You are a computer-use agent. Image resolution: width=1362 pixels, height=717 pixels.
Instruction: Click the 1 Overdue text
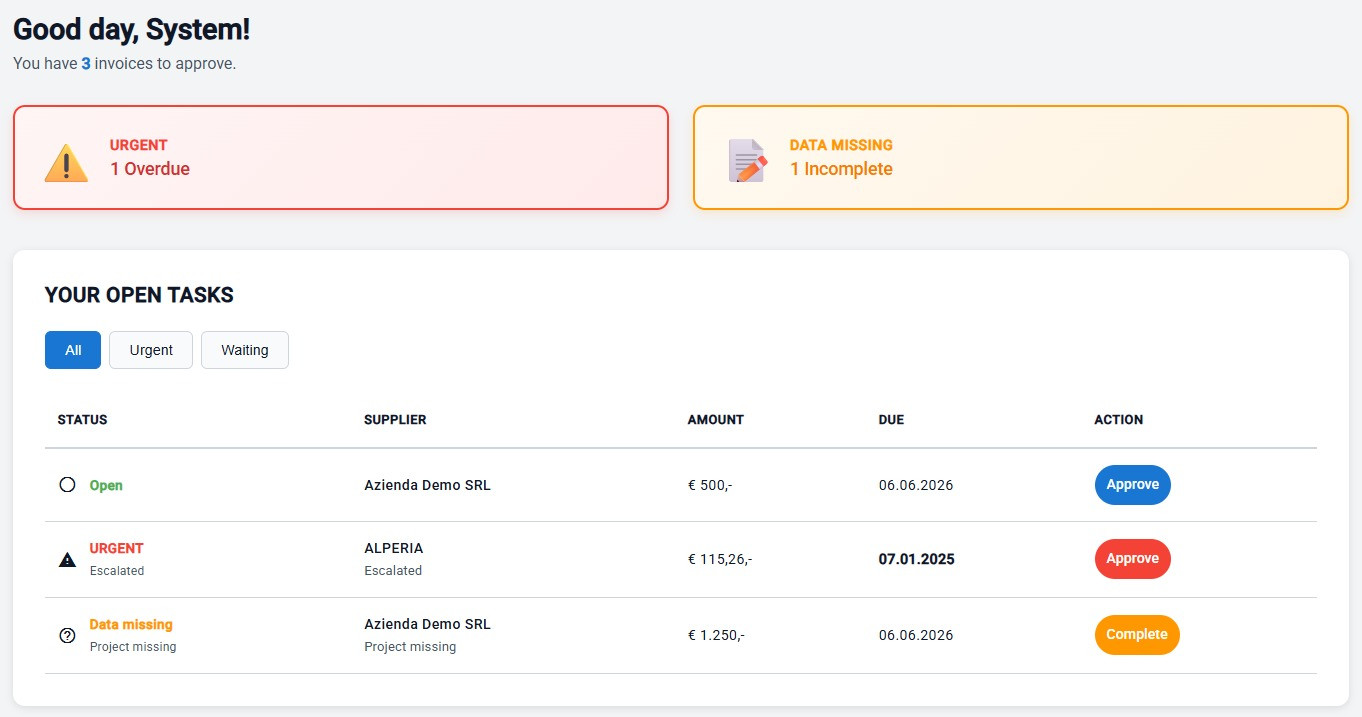[150, 169]
